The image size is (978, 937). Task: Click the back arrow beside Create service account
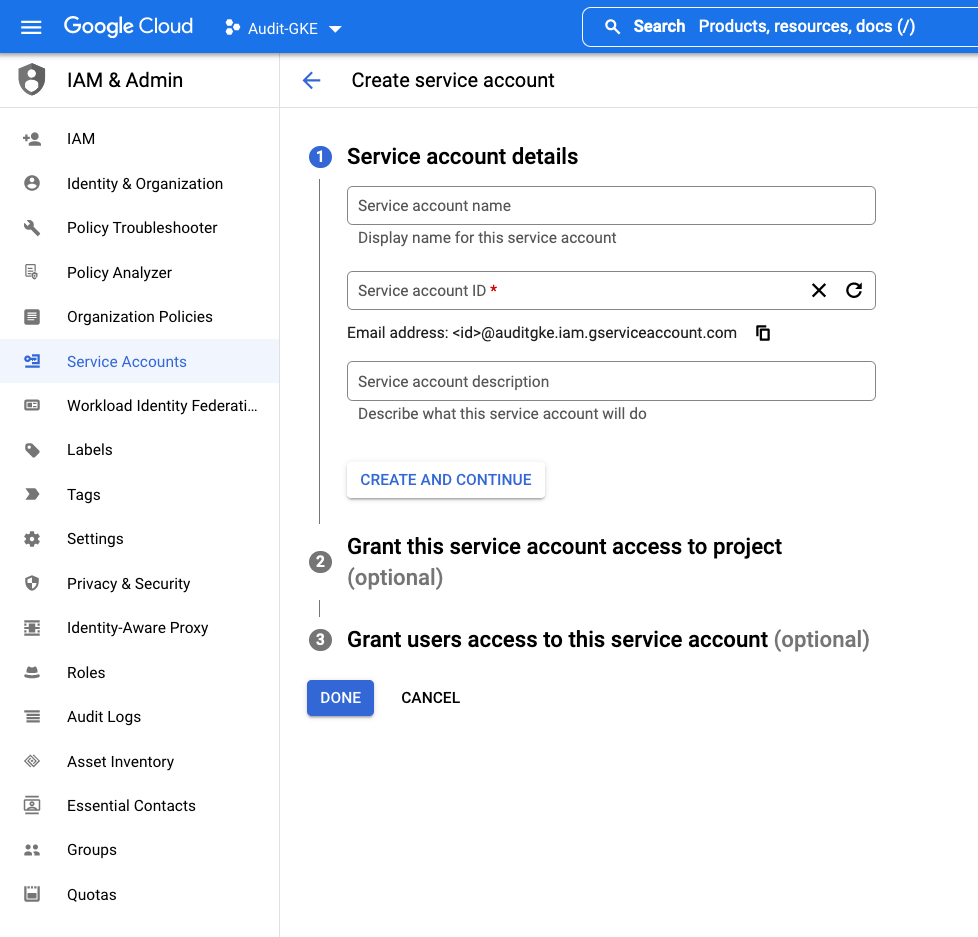(x=312, y=81)
